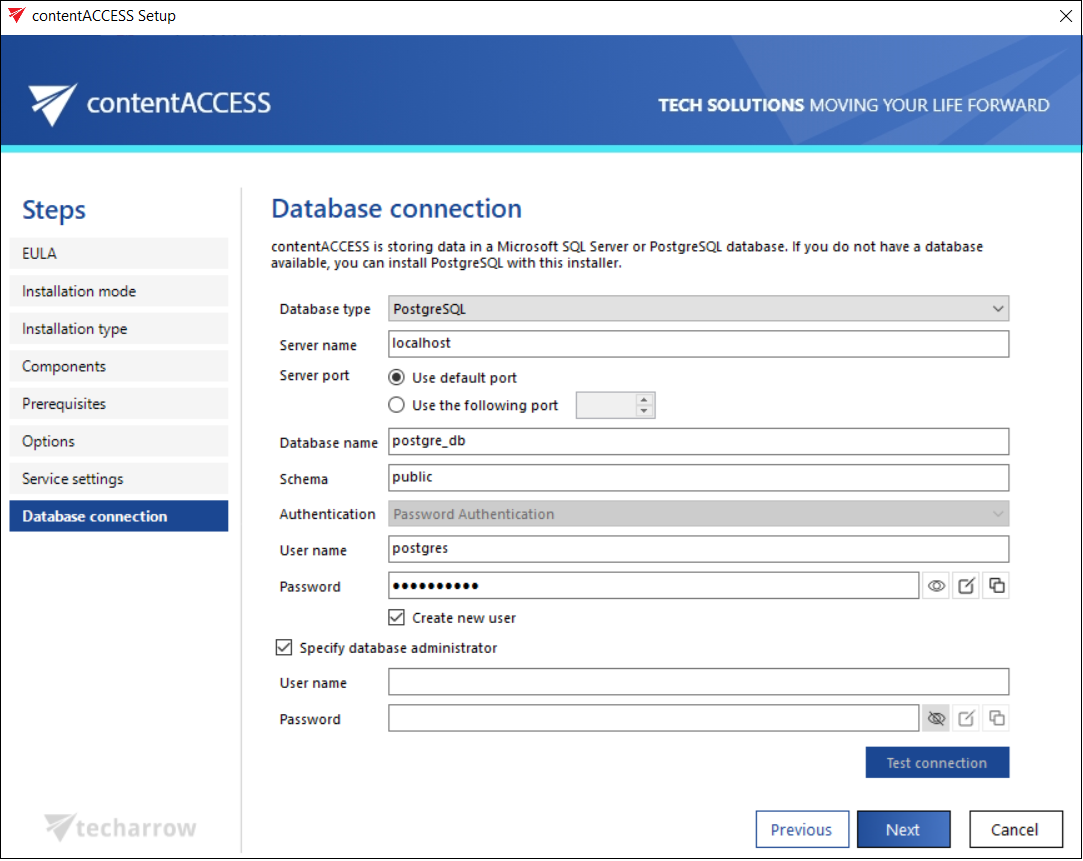Select the 'Use the following port' option
The height and width of the screenshot is (861, 1083).
click(397, 405)
